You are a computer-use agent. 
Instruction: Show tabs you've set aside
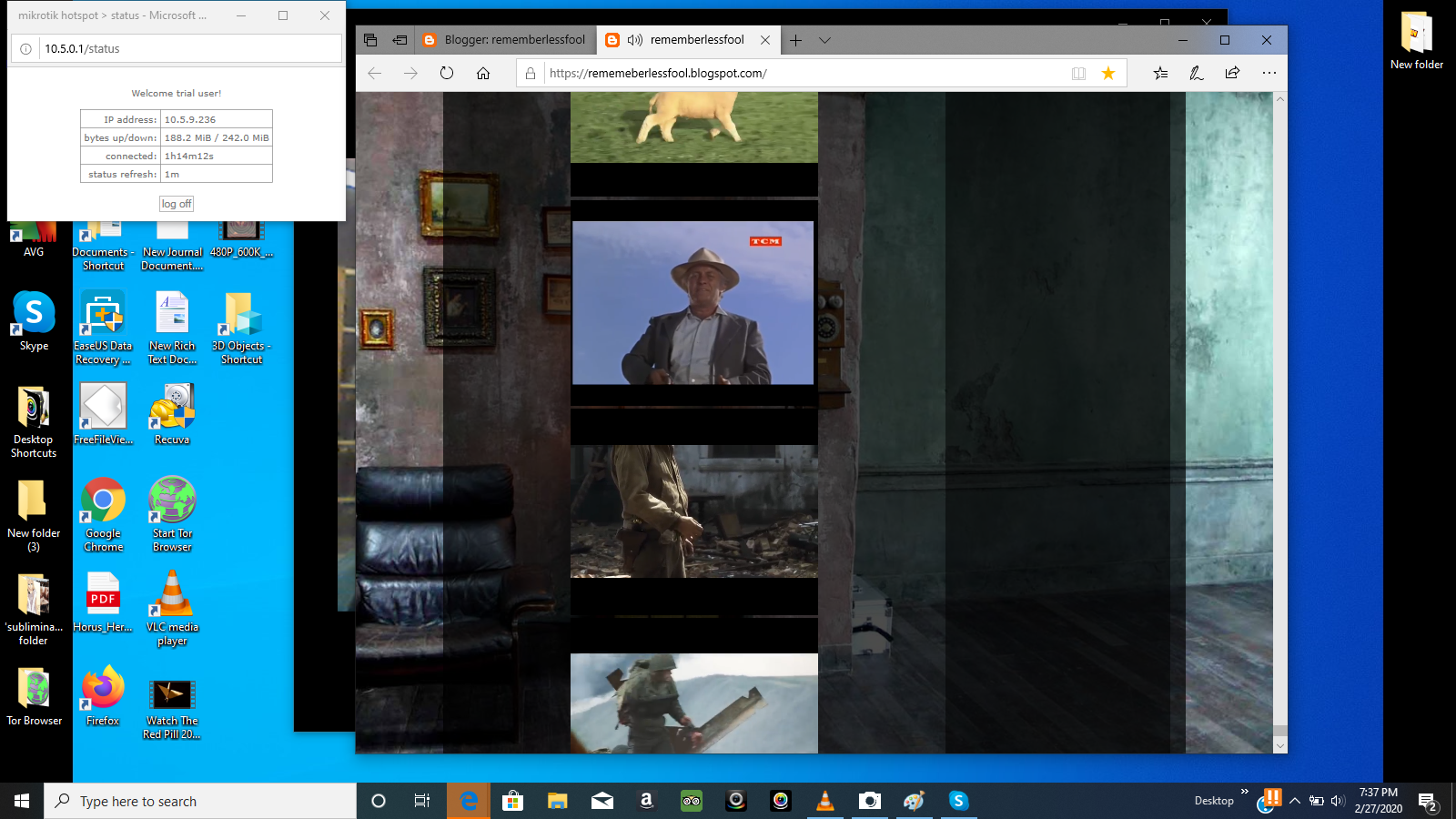(x=370, y=40)
